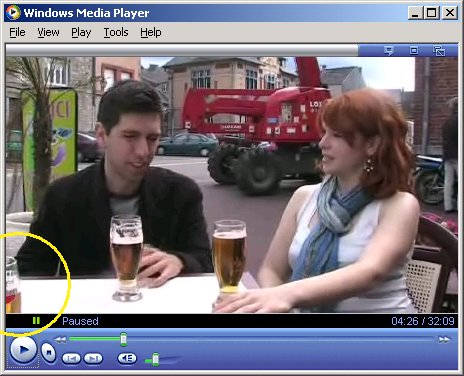464x376 pixels.
Task: Mute audio with the speaker button
Action: tap(127, 358)
